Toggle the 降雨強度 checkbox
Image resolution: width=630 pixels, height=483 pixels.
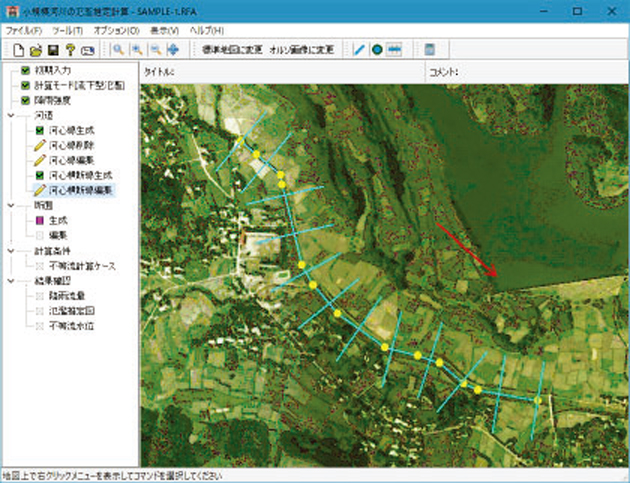(x=25, y=100)
